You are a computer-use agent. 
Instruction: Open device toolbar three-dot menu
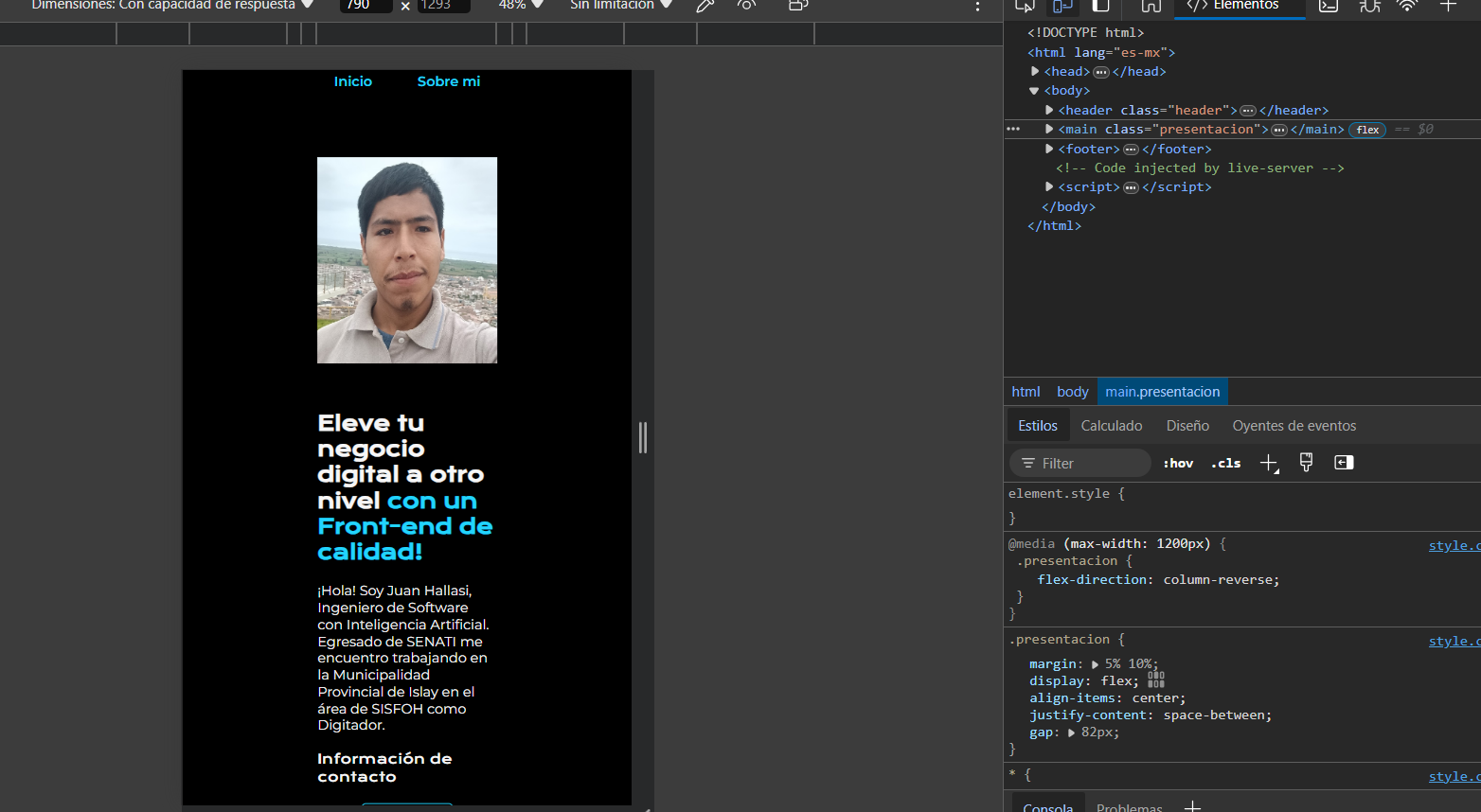pyautogui.click(x=978, y=6)
